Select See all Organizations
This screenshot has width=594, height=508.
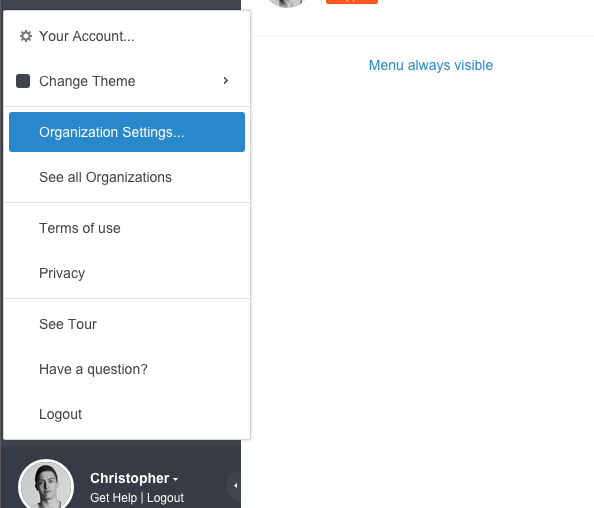point(127,177)
